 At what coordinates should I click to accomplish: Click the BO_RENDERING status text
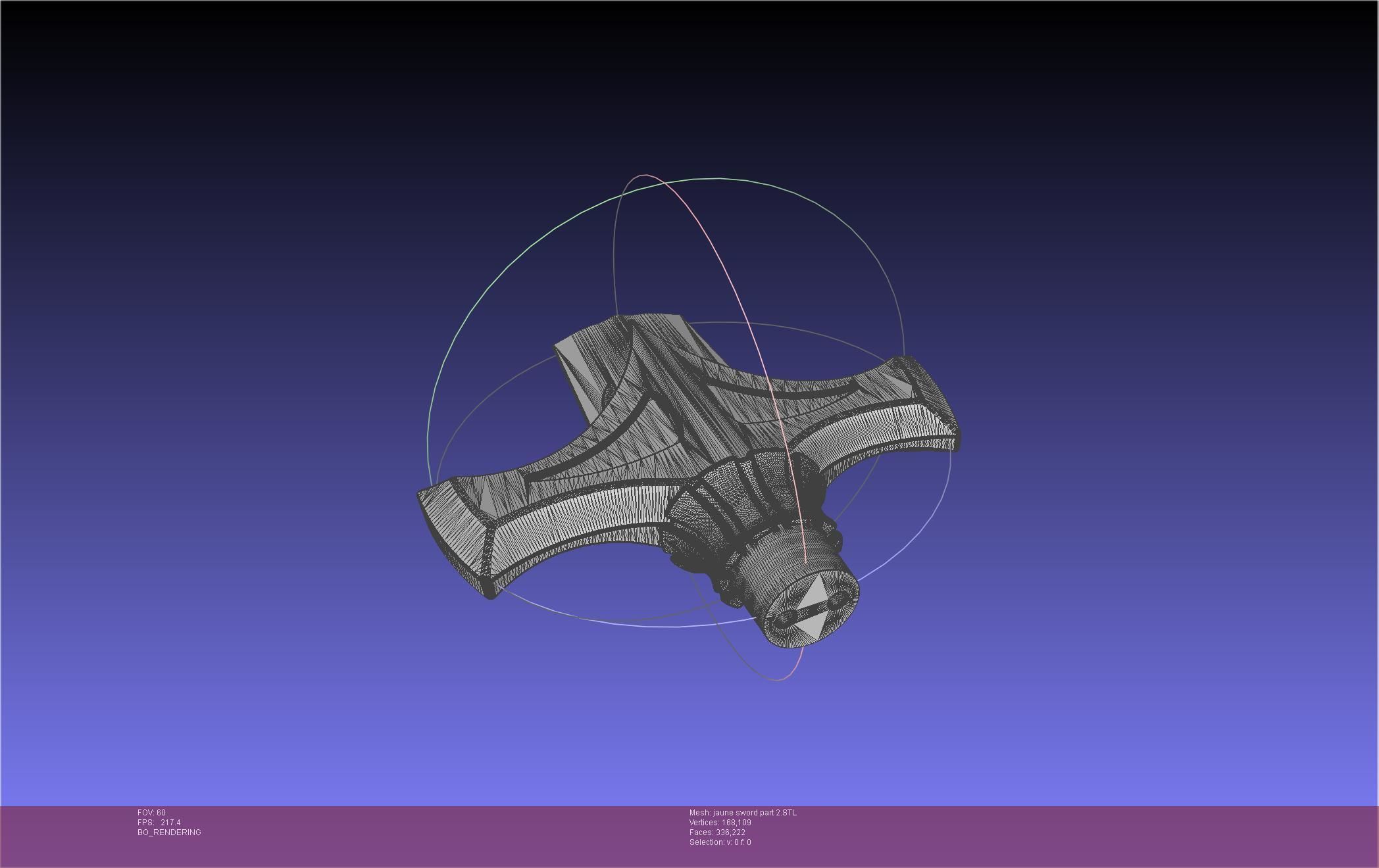(x=169, y=832)
